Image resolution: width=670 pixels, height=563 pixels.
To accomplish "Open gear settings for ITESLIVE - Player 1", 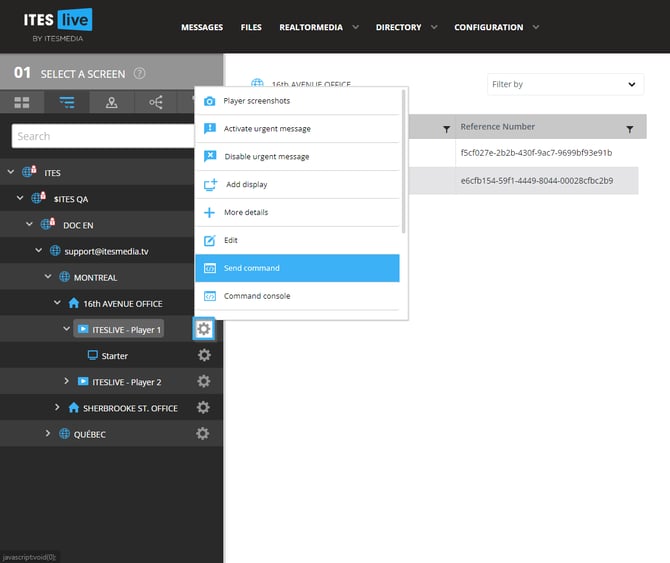I will (x=204, y=329).
